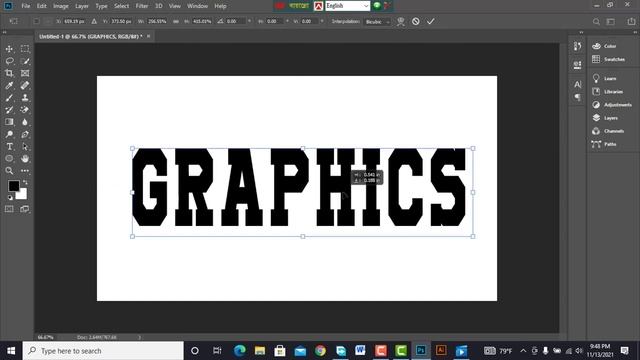Select the Clone Stamp tool
640x360 pixels.
click(25, 98)
